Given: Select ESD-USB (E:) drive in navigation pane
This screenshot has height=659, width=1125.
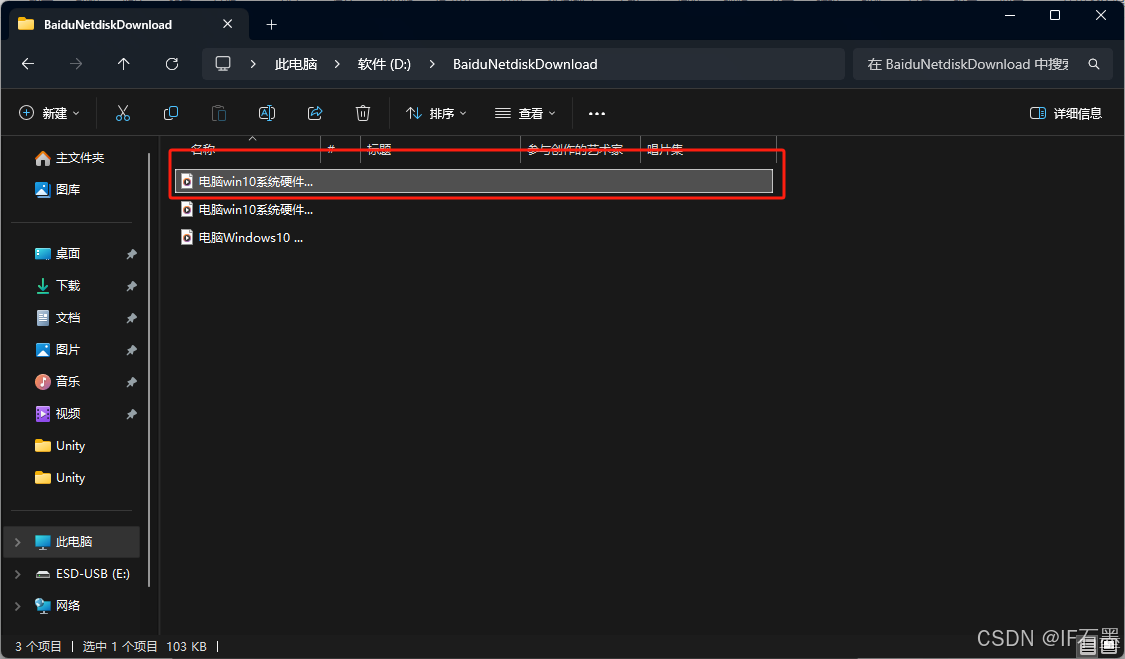Looking at the screenshot, I should (83, 574).
